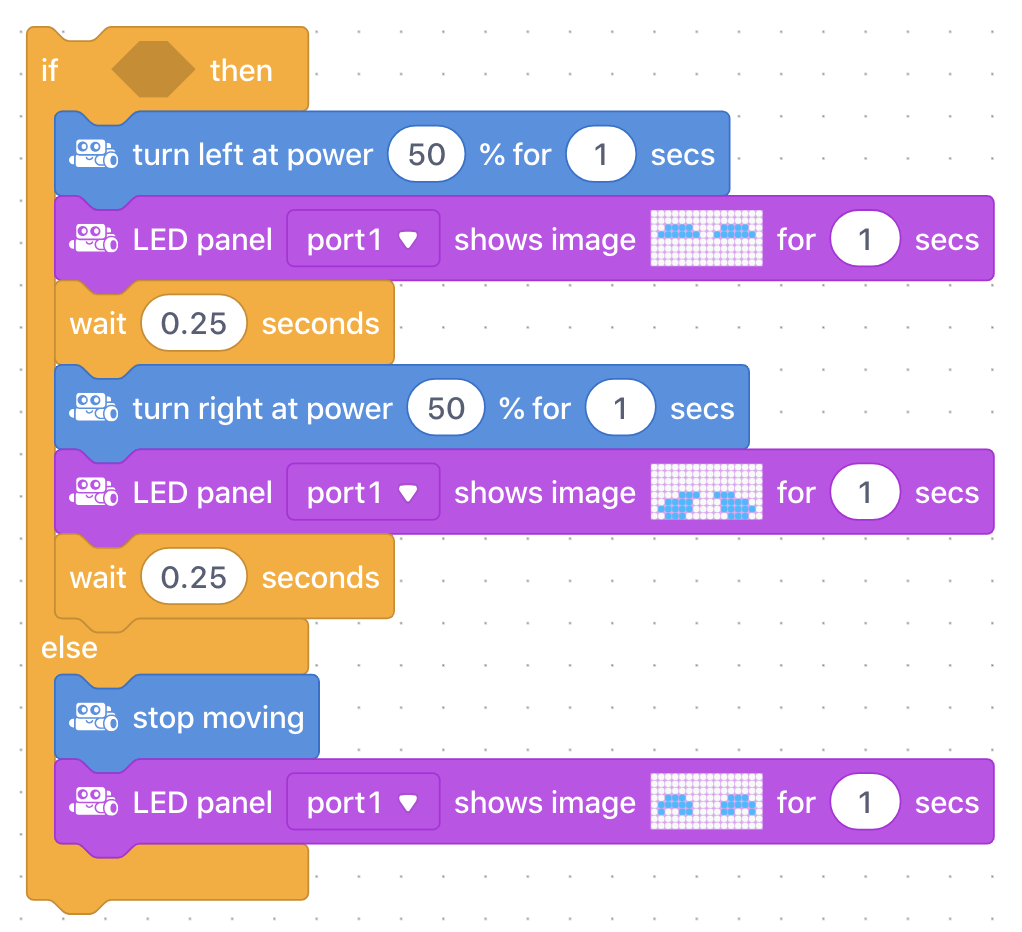Viewport: 1022px width, 932px height.
Task: Click the else label of the if block
Action: coord(69,648)
